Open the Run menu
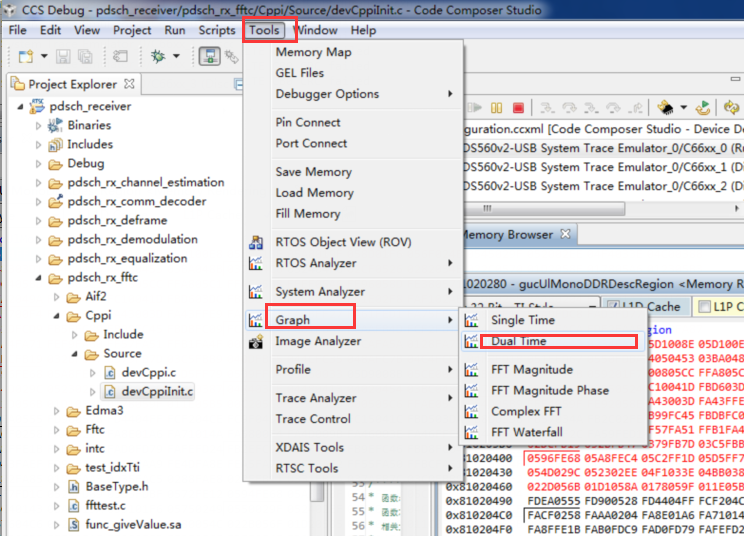This screenshot has width=744, height=536. click(175, 30)
